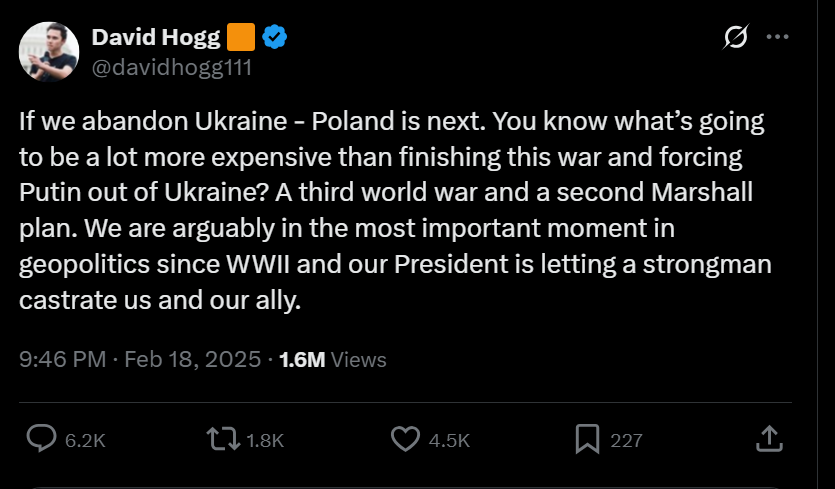The width and height of the screenshot is (835, 489).
Task: Click the 1.8K reposts count
Action: [265, 441]
